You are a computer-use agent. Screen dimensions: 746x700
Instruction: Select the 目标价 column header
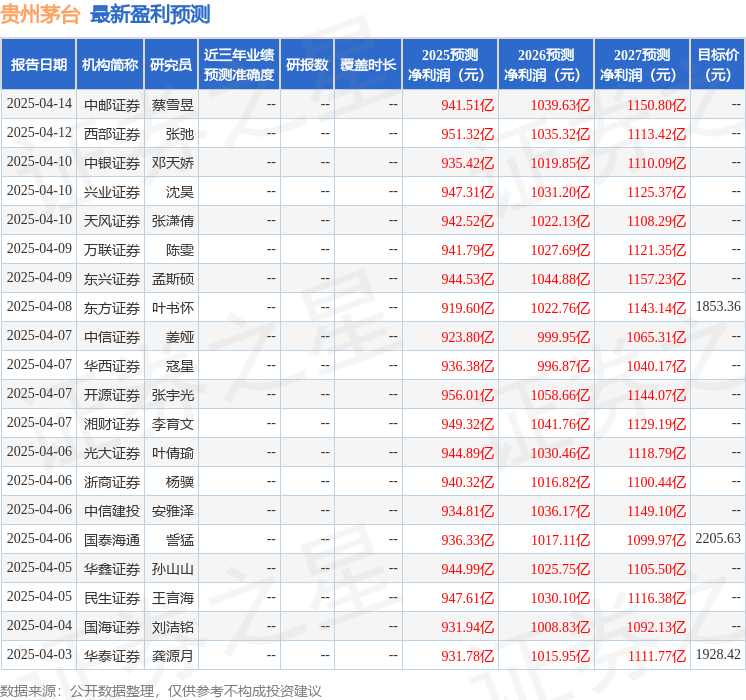click(717, 64)
